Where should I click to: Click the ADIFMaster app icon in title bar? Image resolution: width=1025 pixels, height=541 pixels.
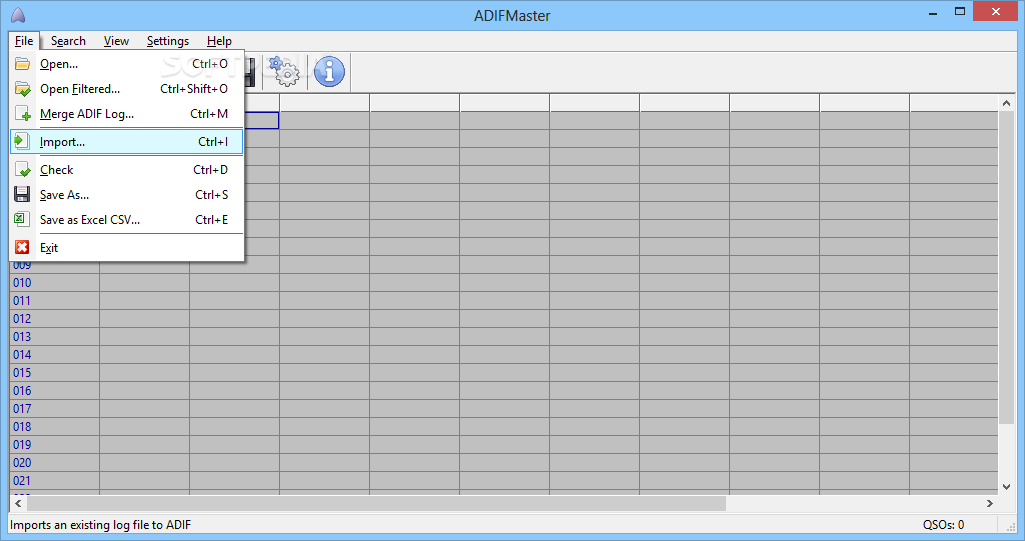[18, 15]
